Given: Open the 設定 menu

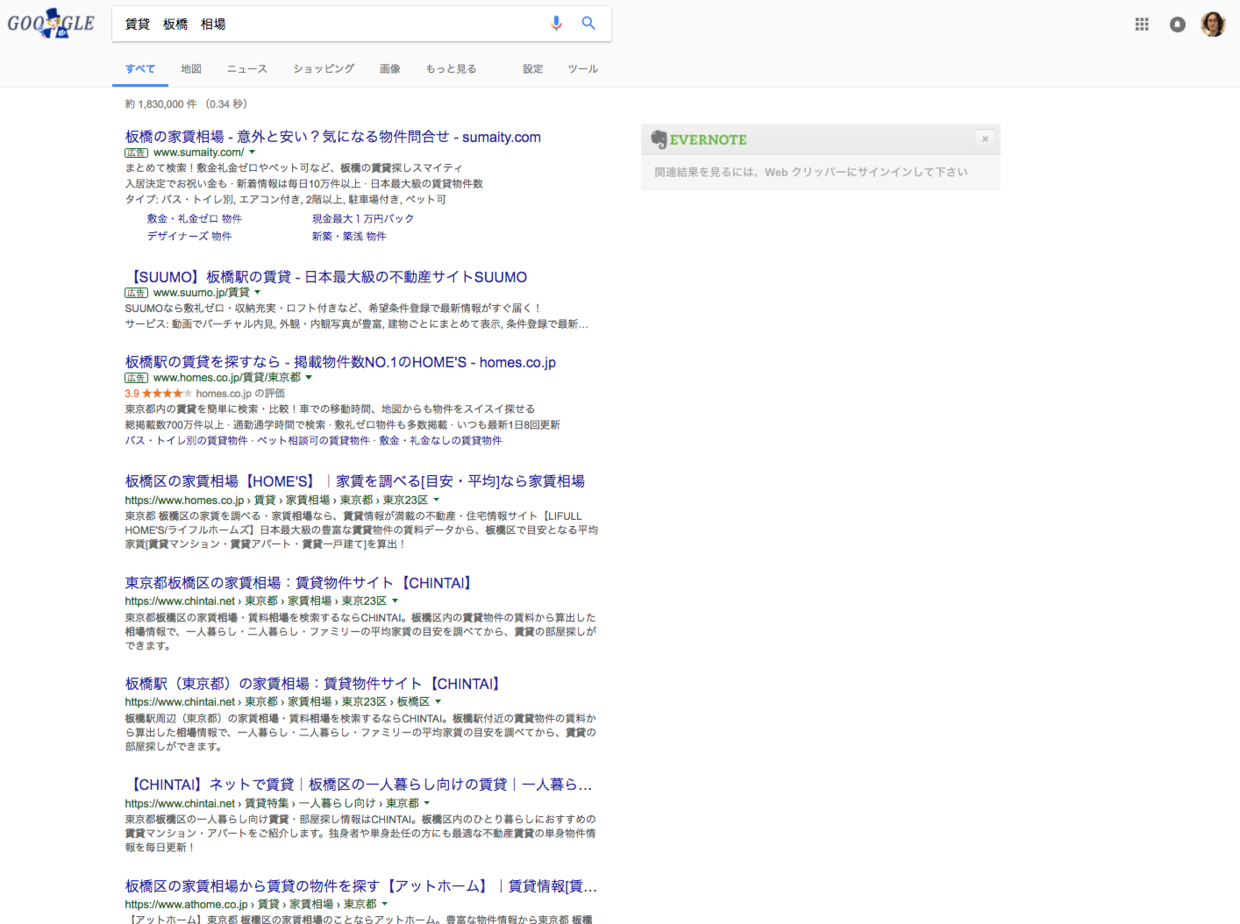Looking at the screenshot, I should (x=533, y=69).
